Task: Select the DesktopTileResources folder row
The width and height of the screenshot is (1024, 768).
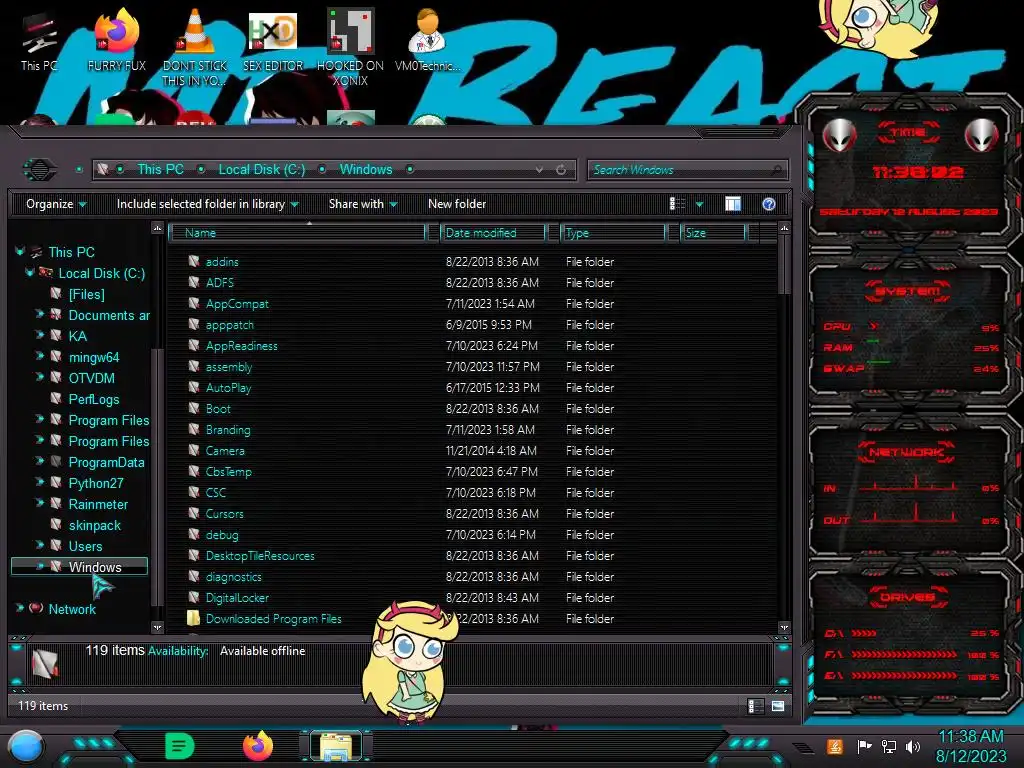Action: point(472,556)
